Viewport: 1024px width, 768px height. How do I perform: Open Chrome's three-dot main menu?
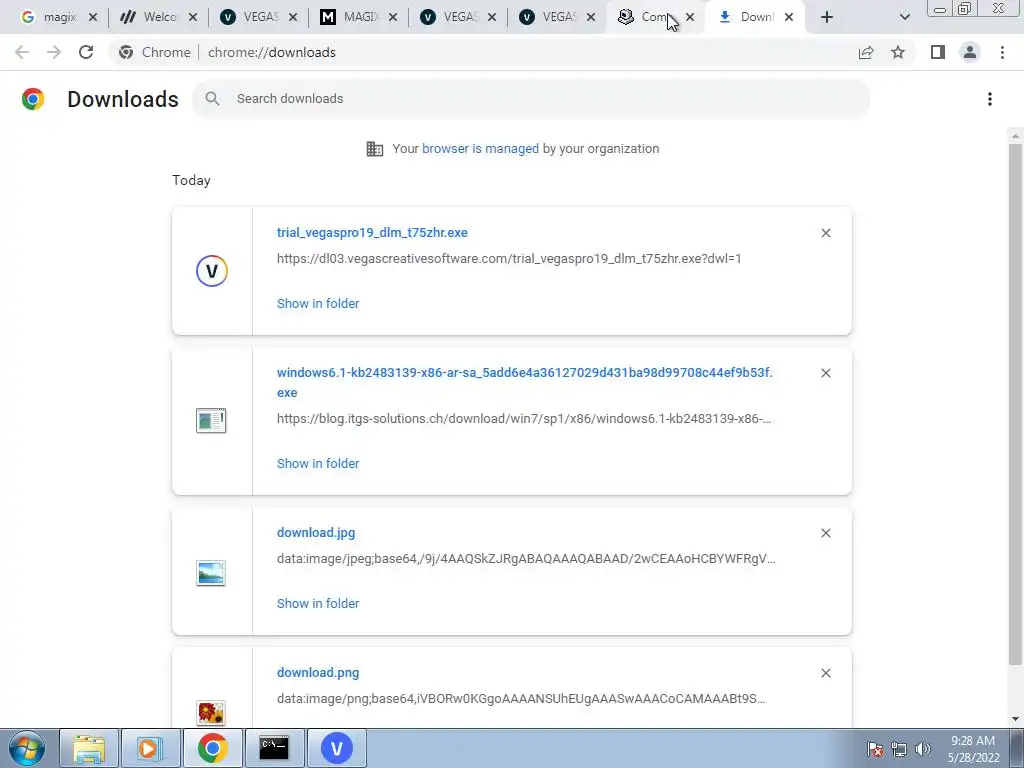pos(1002,52)
